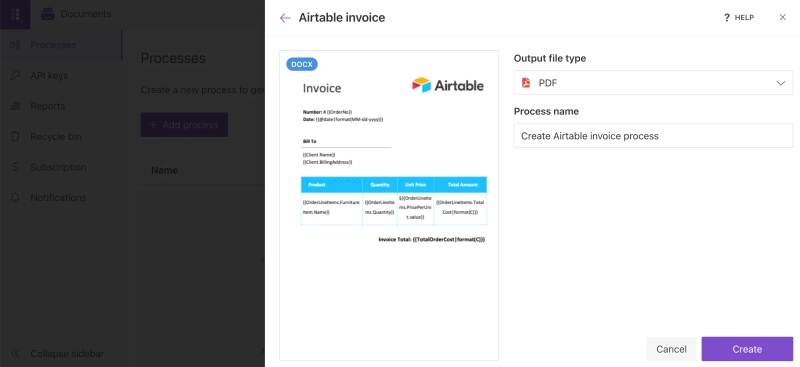Viewport: 800px width, 367px height.
Task: Click the Notifications bell icon
Action: click(15, 198)
